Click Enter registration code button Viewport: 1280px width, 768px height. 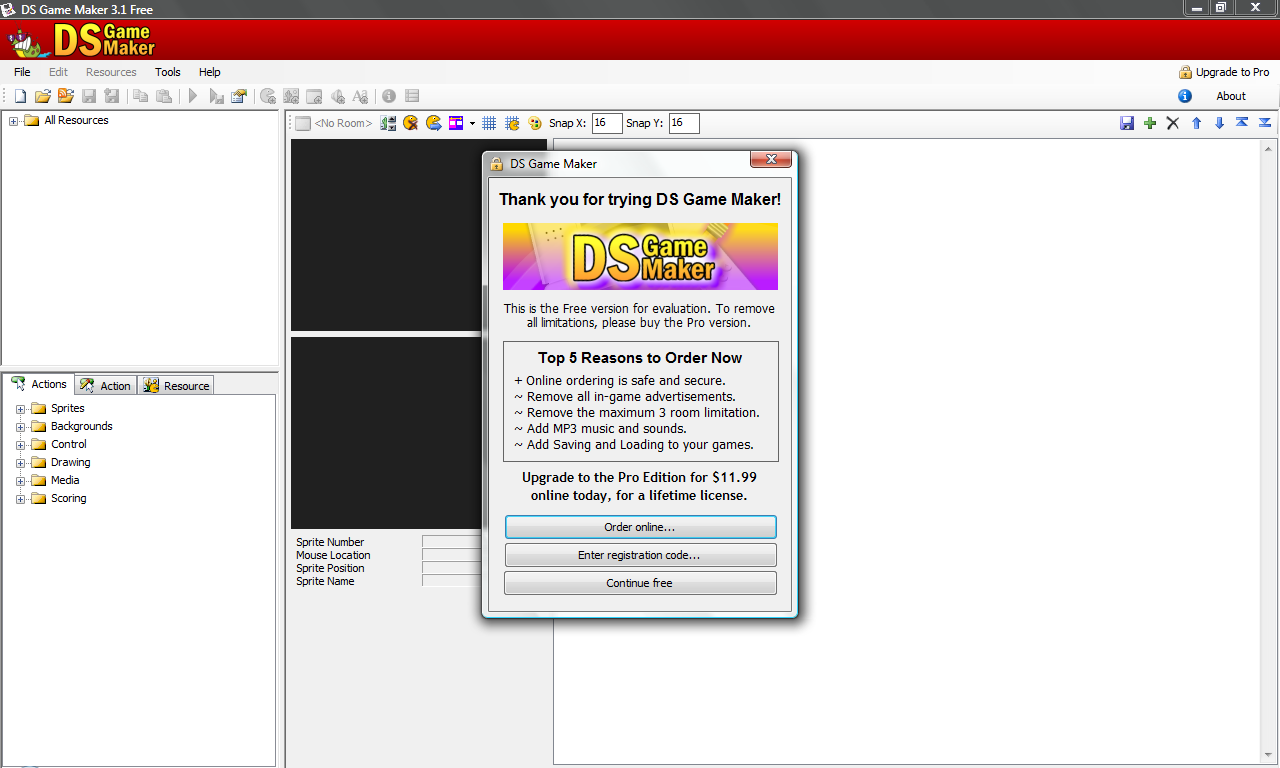640,555
